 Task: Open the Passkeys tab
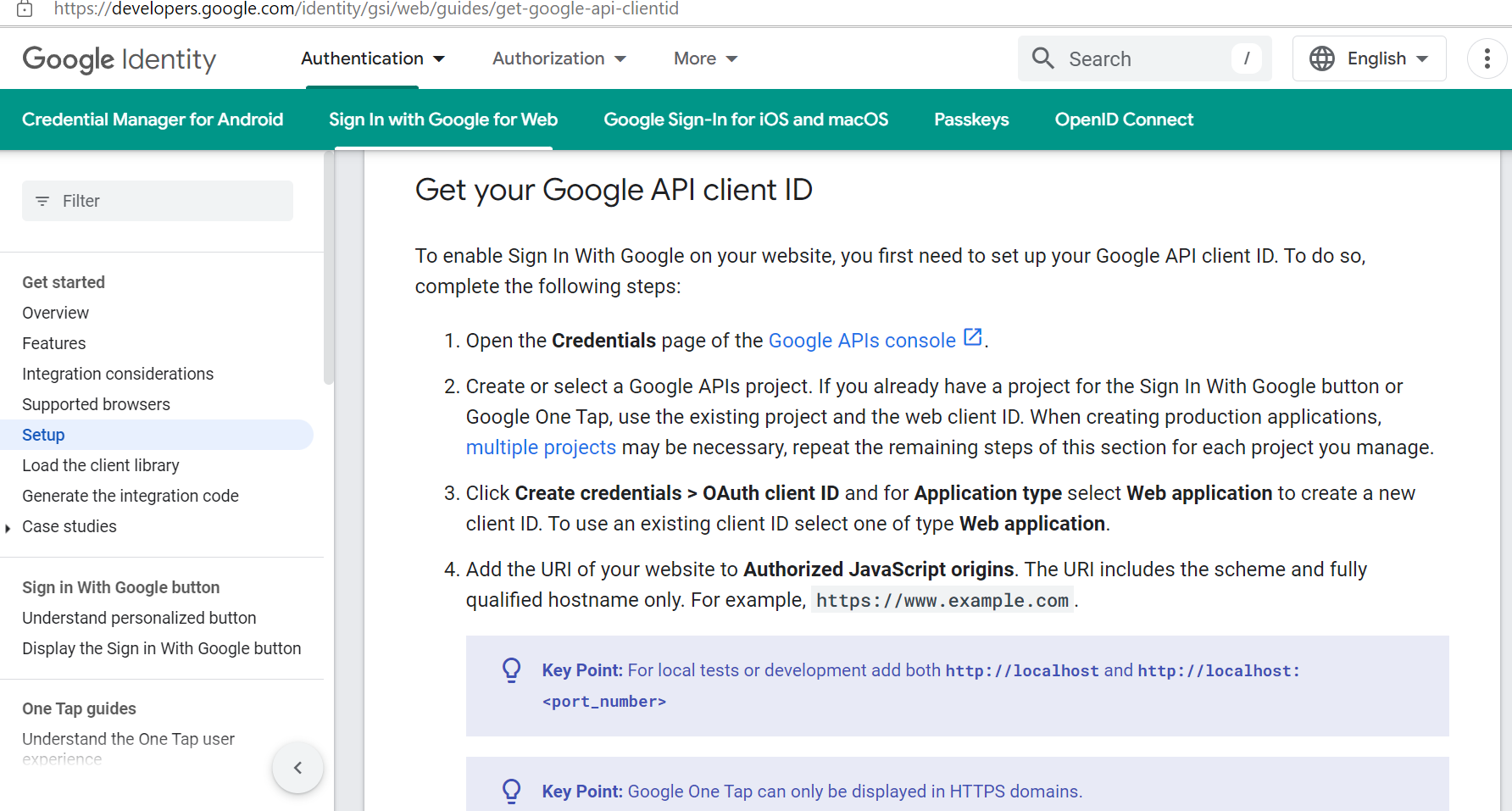tap(971, 119)
